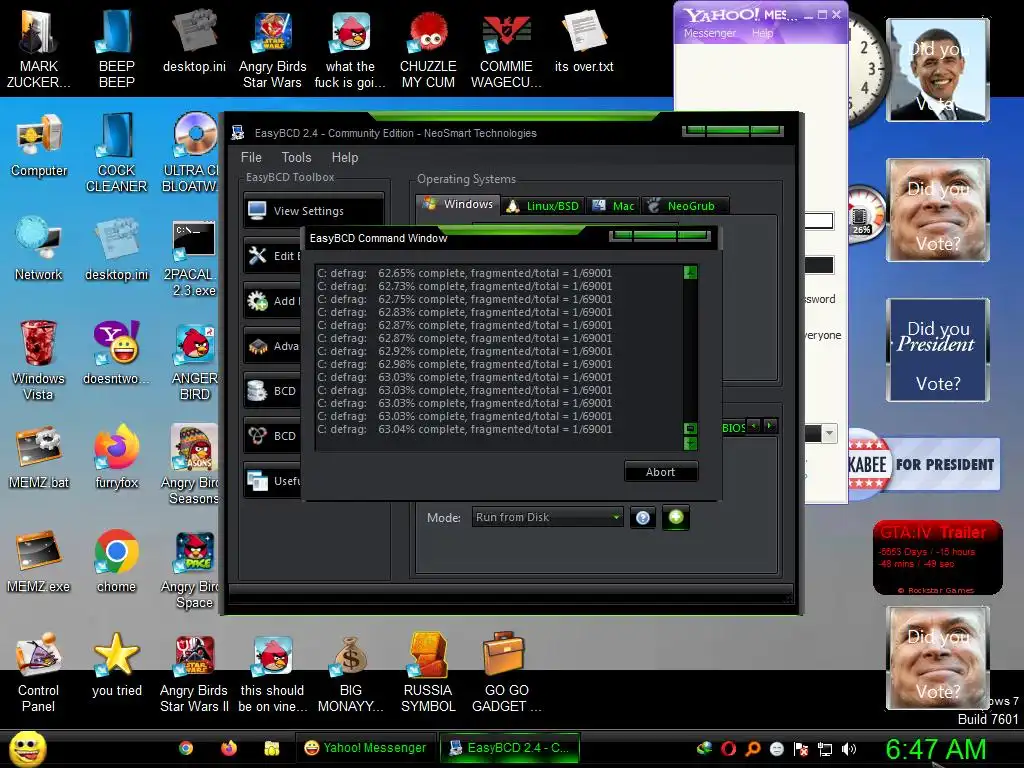Click tab scroll left arrow near BIOS
Viewport: 1024px width, 768px height.
coord(754,426)
